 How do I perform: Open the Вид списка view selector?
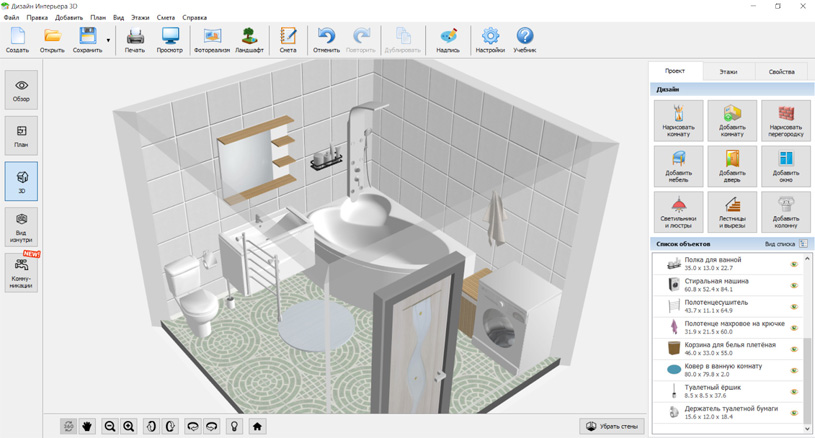click(786, 244)
